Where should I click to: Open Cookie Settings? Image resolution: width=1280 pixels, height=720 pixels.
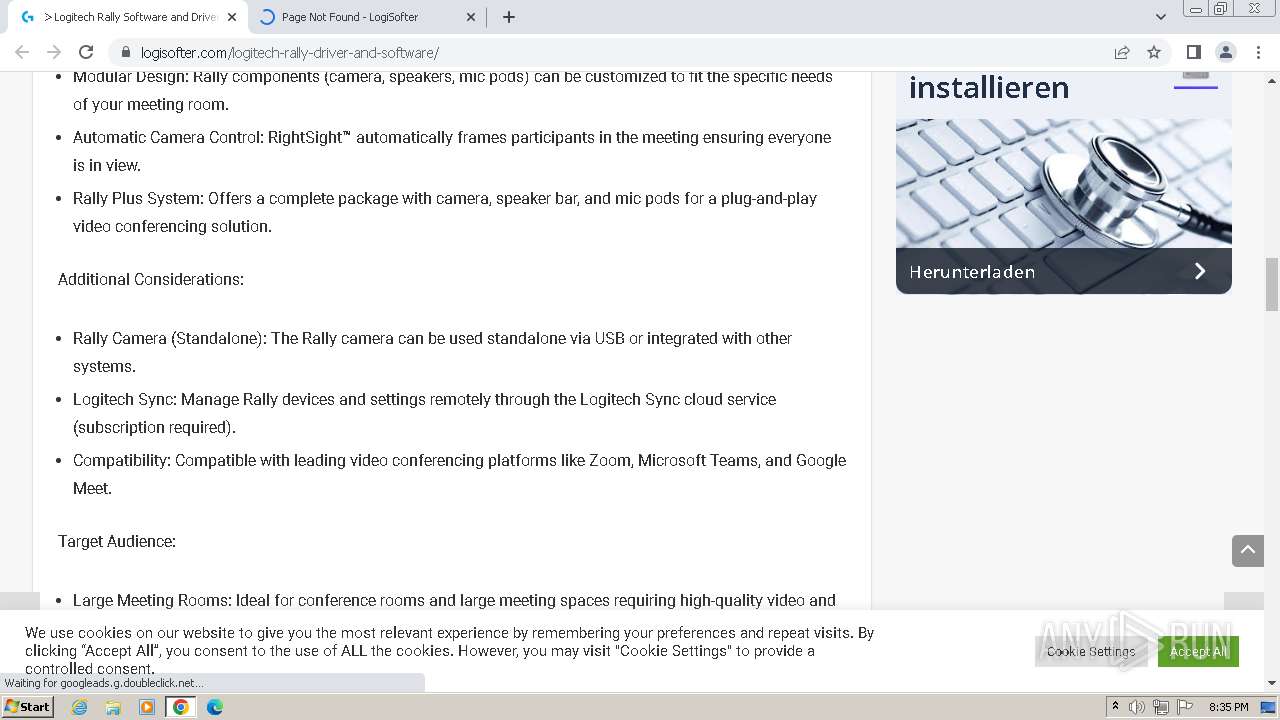click(1091, 651)
